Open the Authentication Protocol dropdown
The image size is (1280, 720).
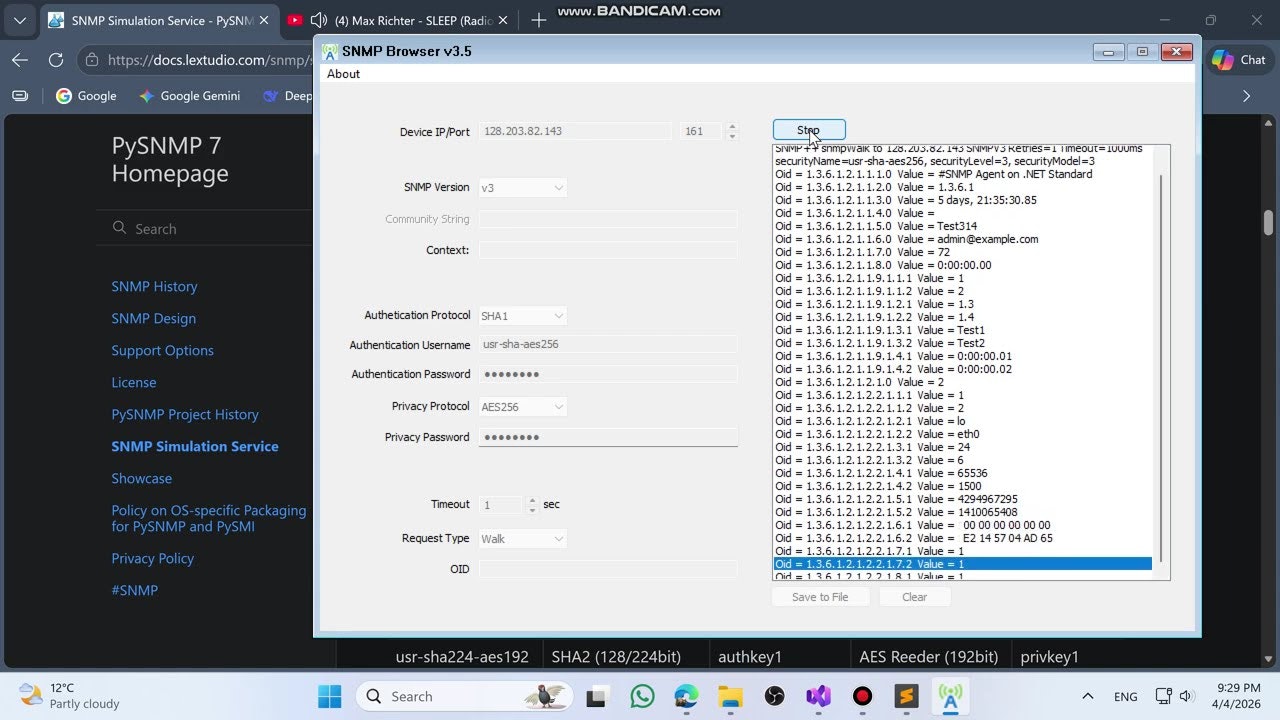pyautogui.click(x=522, y=316)
